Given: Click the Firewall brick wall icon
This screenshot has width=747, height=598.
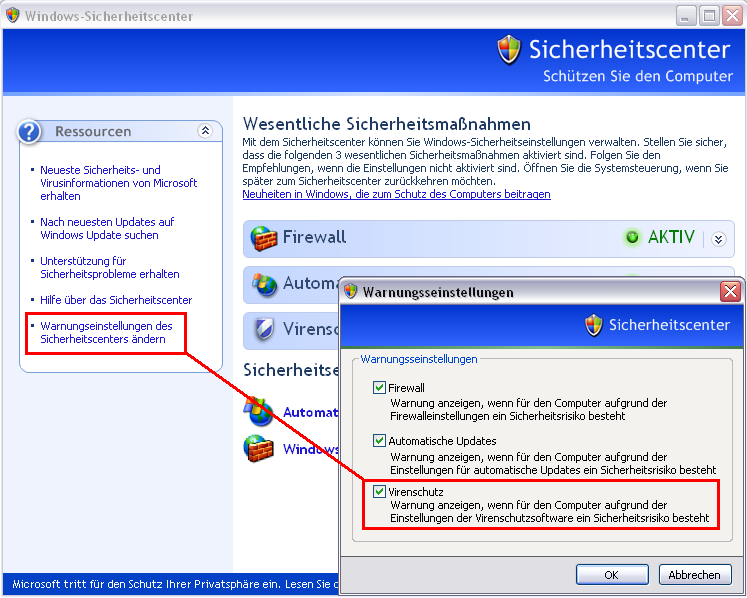Looking at the screenshot, I should (264, 239).
